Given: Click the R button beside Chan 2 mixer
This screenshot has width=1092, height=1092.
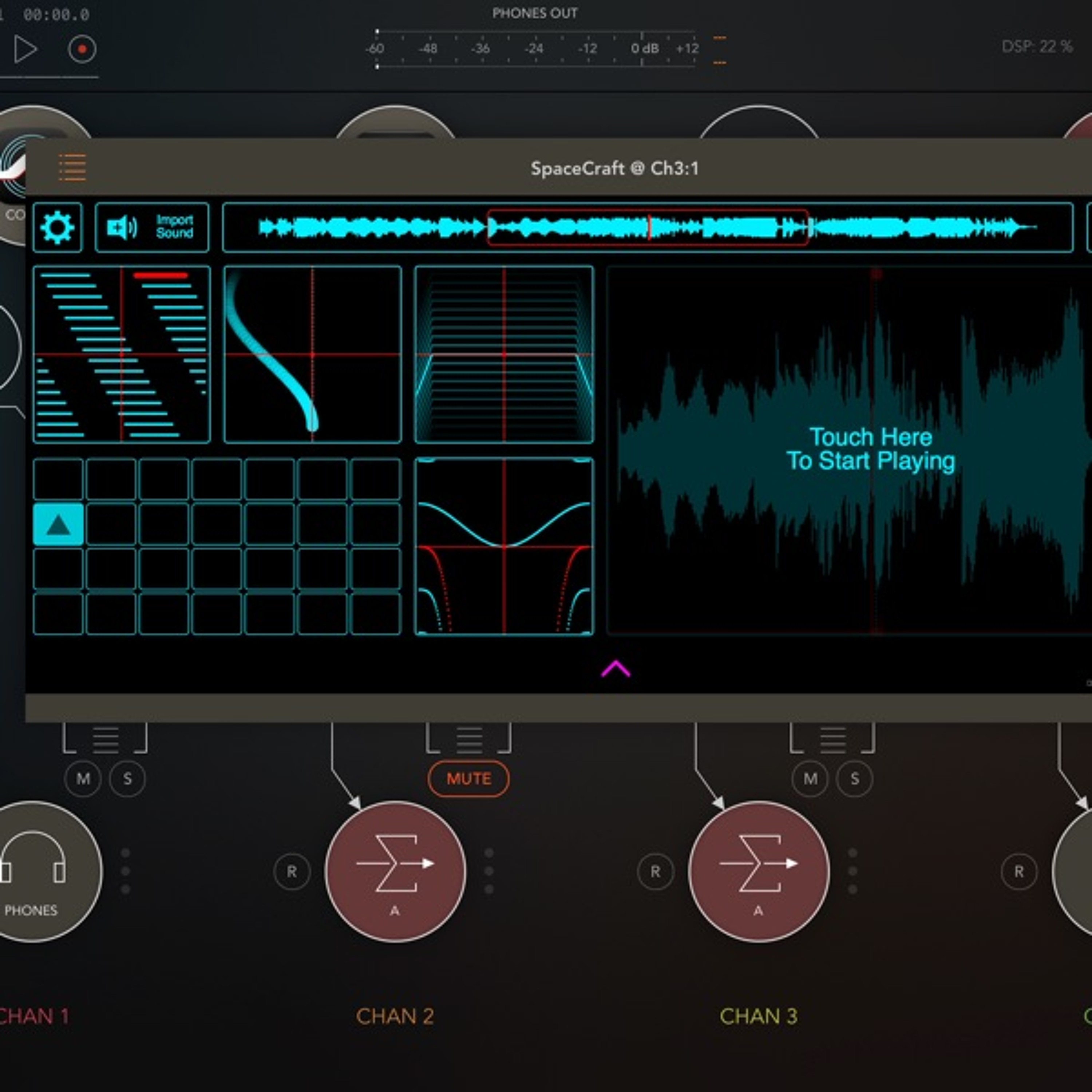Looking at the screenshot, I should point(292,871).
